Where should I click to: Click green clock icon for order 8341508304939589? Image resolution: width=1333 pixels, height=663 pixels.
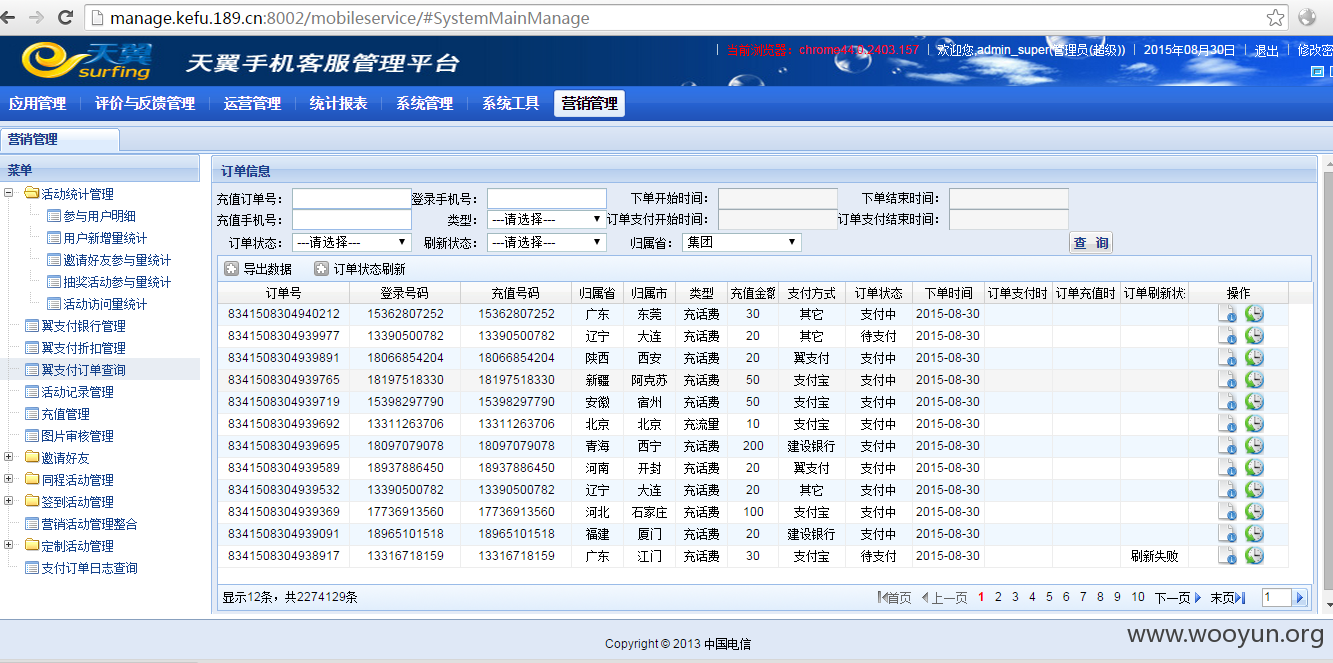point(1254,468)
